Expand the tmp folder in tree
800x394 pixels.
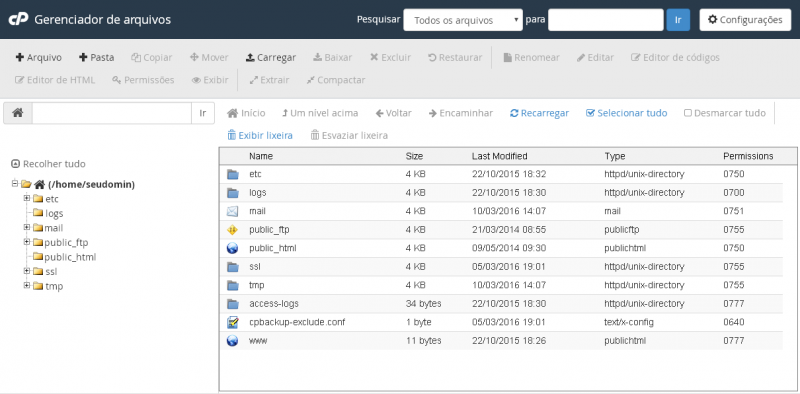coord(27,286)
